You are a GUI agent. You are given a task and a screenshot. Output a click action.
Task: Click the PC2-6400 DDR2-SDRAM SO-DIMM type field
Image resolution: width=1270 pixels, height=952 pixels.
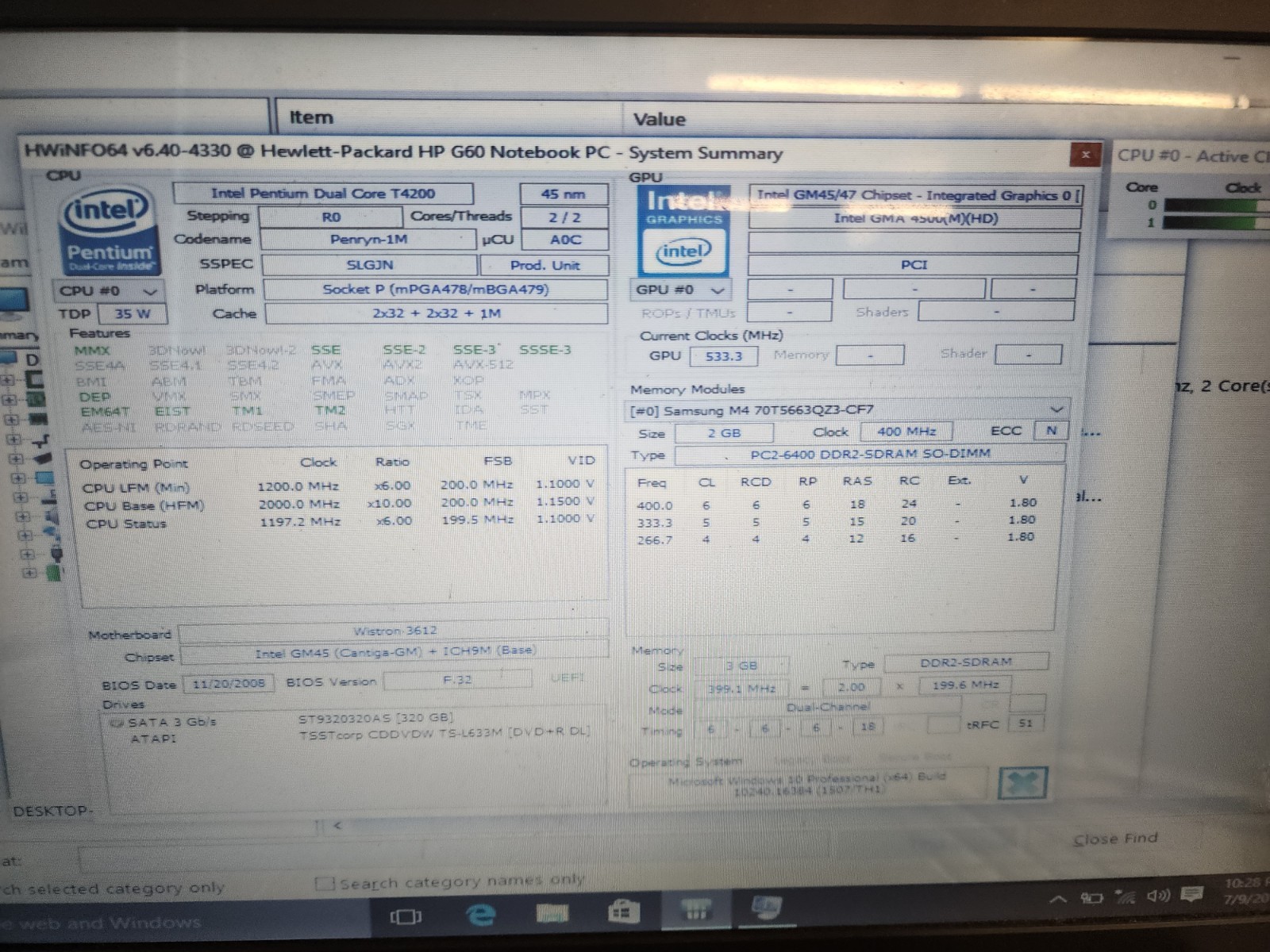point(870,454)
